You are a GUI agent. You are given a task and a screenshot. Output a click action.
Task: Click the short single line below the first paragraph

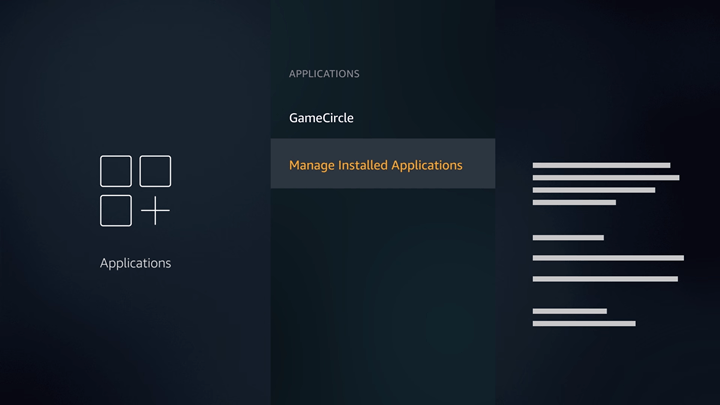coord(568,238)
